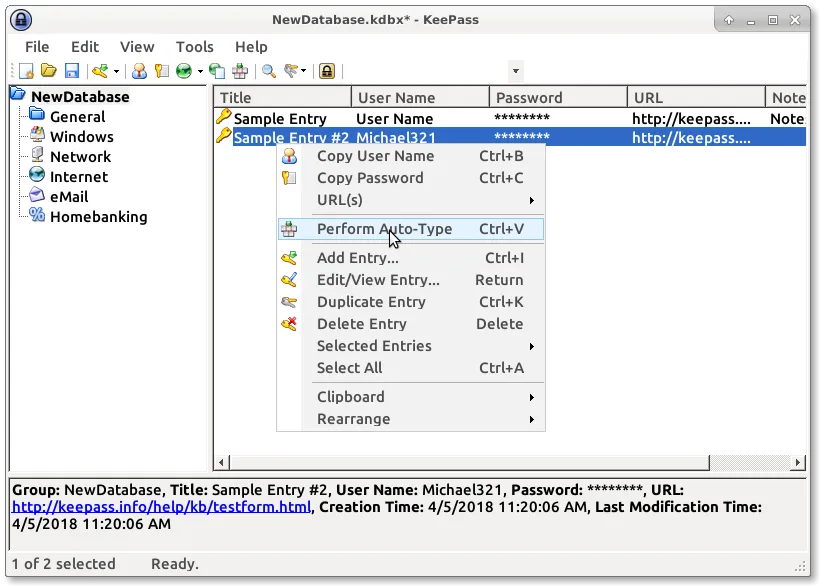The height and width of the screenshot is (586, 820).
Task: Select Delete Entry in the context menu
Action: 361,324
